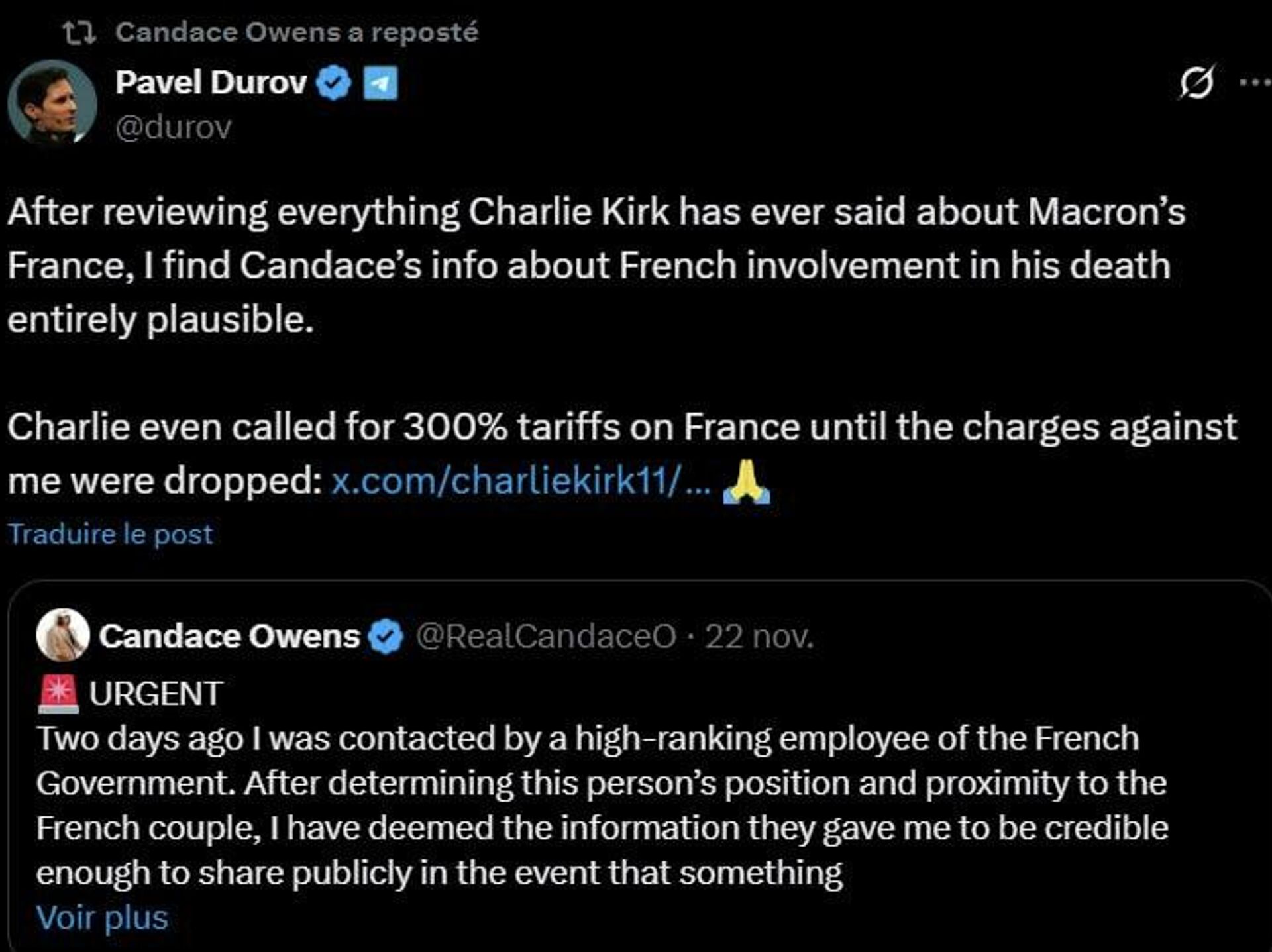The height and width of the screenshot is (952, 1272).
Task: Click Candace Owens name in quoted post
Action: 229,636
